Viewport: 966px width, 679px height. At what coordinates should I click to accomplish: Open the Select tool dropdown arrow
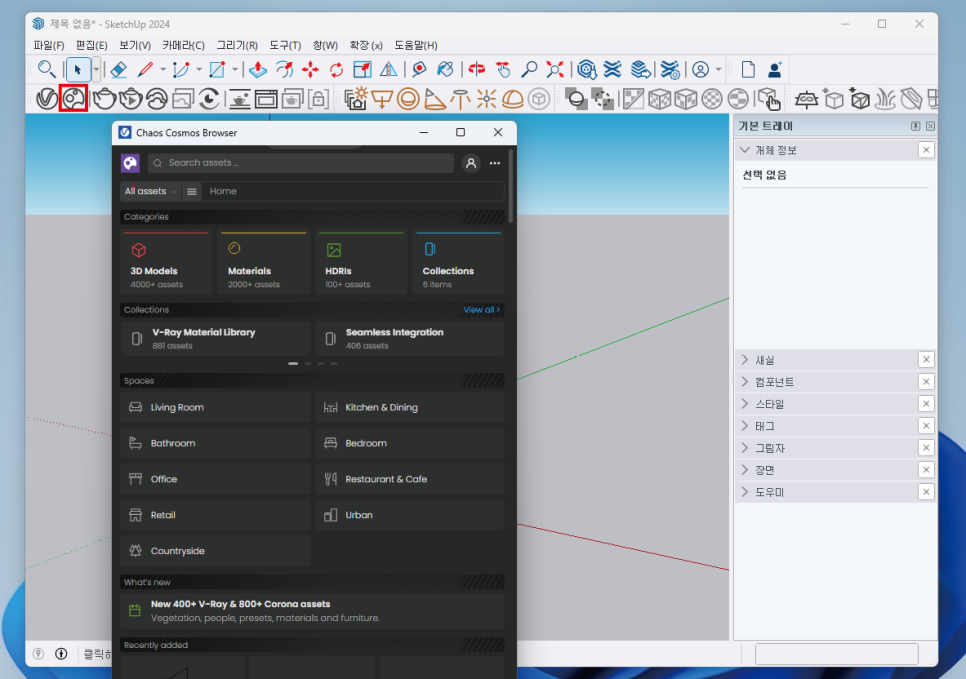point(96,70)
